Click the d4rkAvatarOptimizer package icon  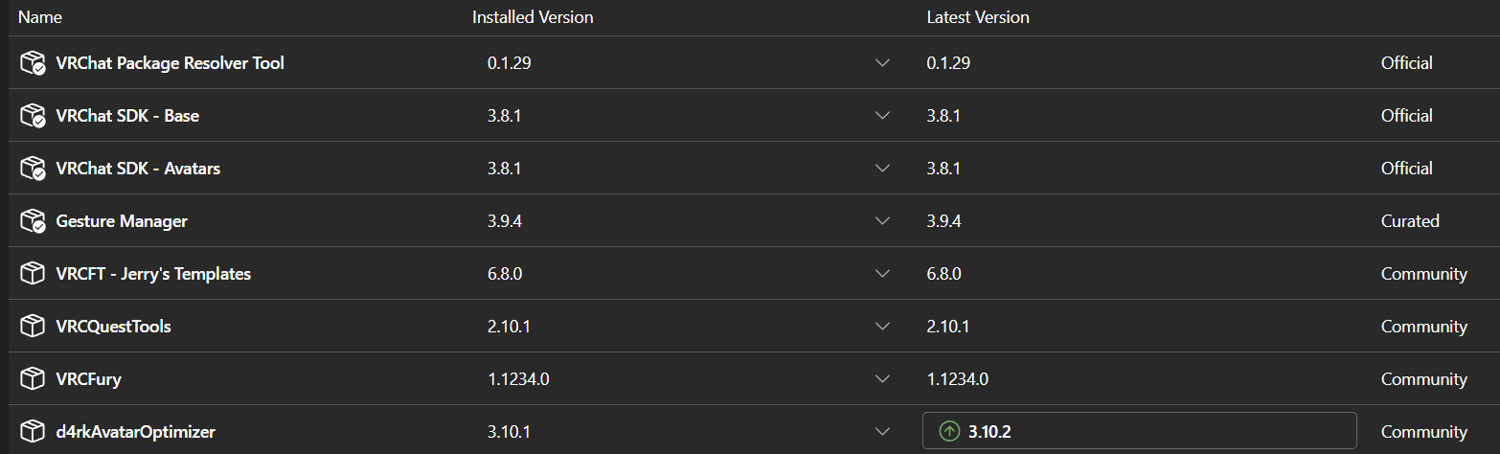(33, 432)
